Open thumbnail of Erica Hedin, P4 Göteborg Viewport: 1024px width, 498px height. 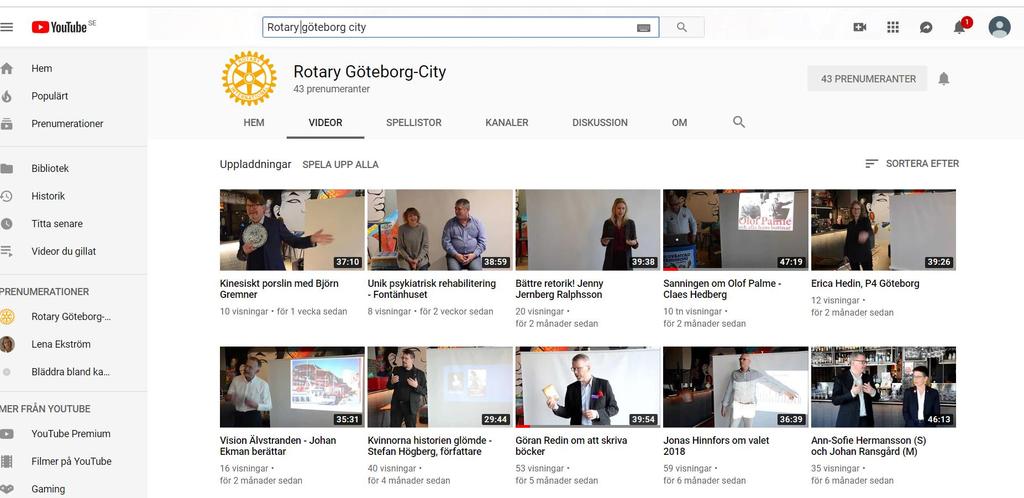pyautogui.click(x=883, y=230)
